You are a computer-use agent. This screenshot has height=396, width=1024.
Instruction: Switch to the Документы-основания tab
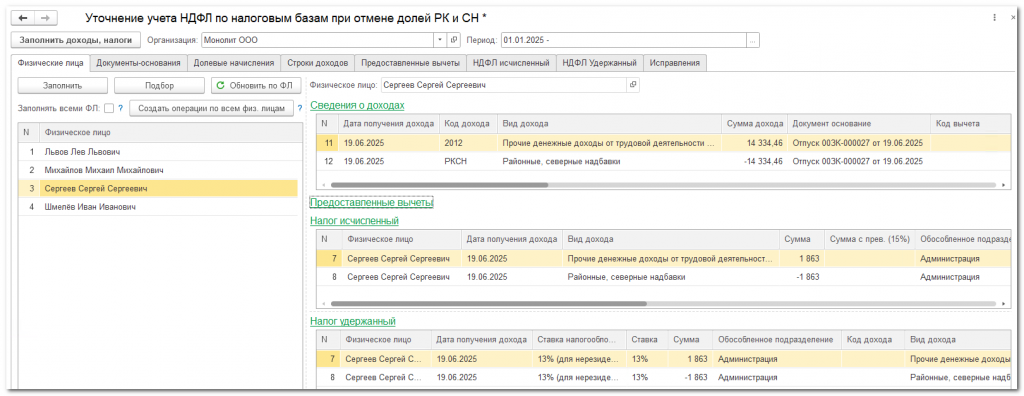click(138, 63)
